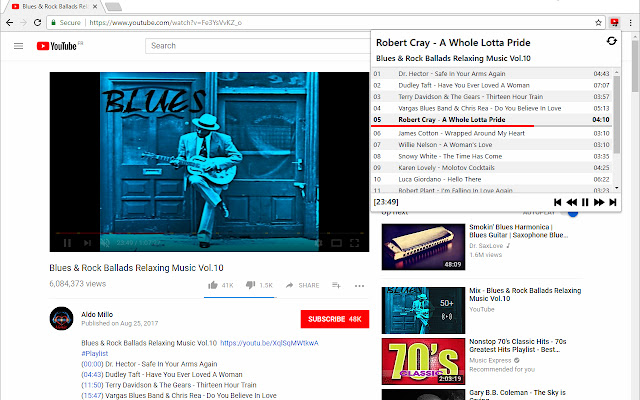Open the Music Express channel link

490,360
